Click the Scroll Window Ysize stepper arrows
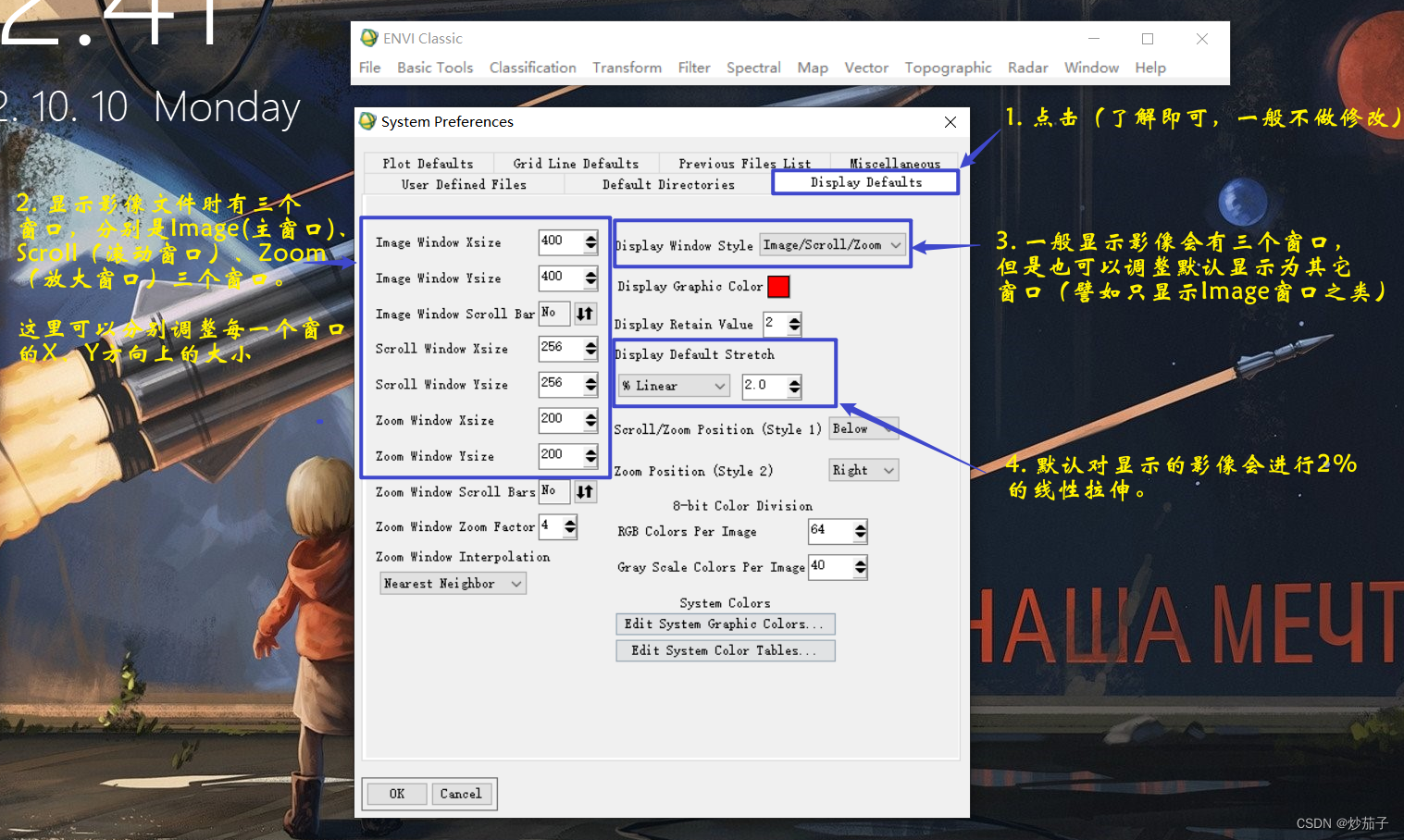The width and height of the screenshot is (1404, 840). [x=590, y=384]
